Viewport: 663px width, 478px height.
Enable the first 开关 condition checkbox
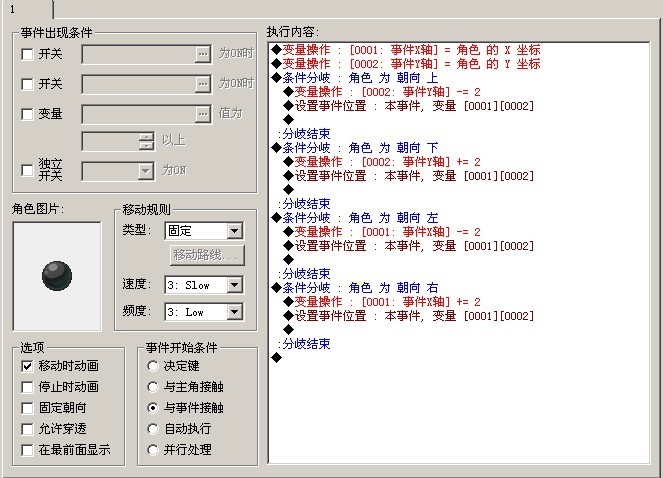click(x=27, y=54)
